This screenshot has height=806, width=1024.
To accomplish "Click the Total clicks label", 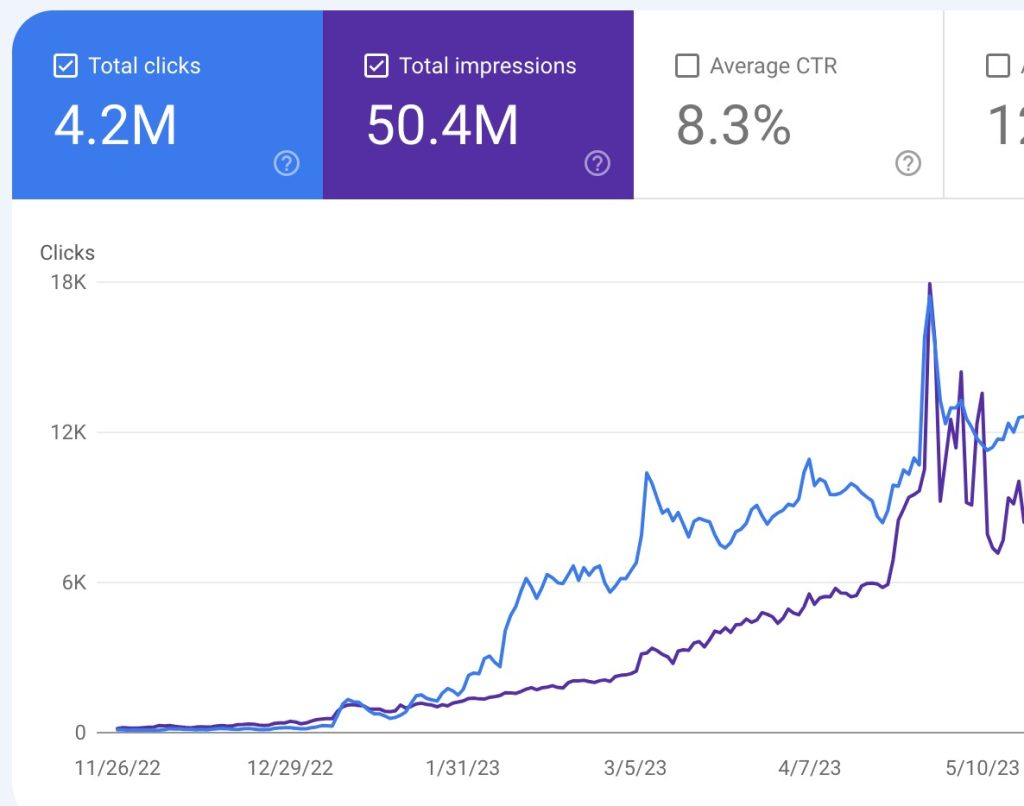I will [144, 66].
